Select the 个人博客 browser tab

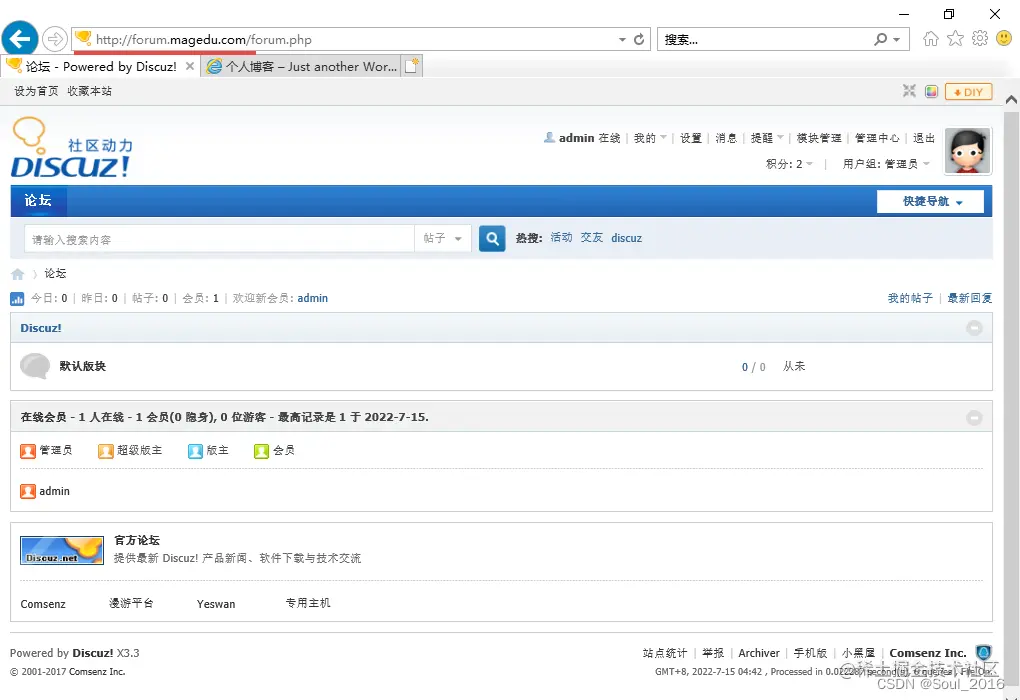coord(300,64)
